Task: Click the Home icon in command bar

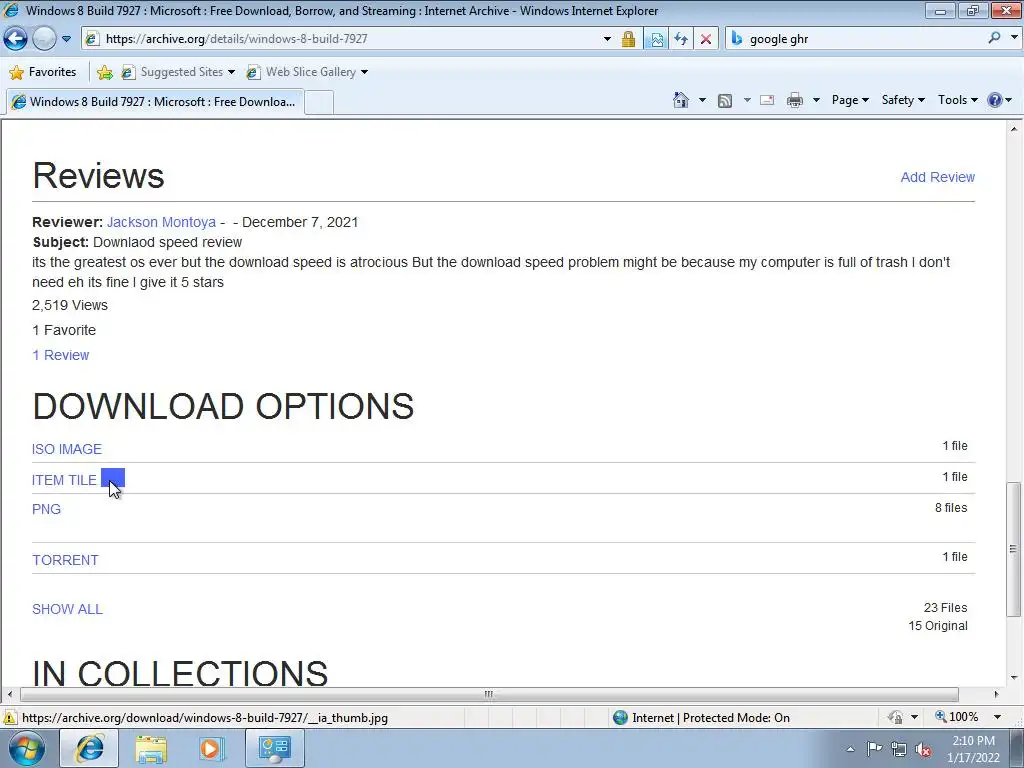Action: 681,100
